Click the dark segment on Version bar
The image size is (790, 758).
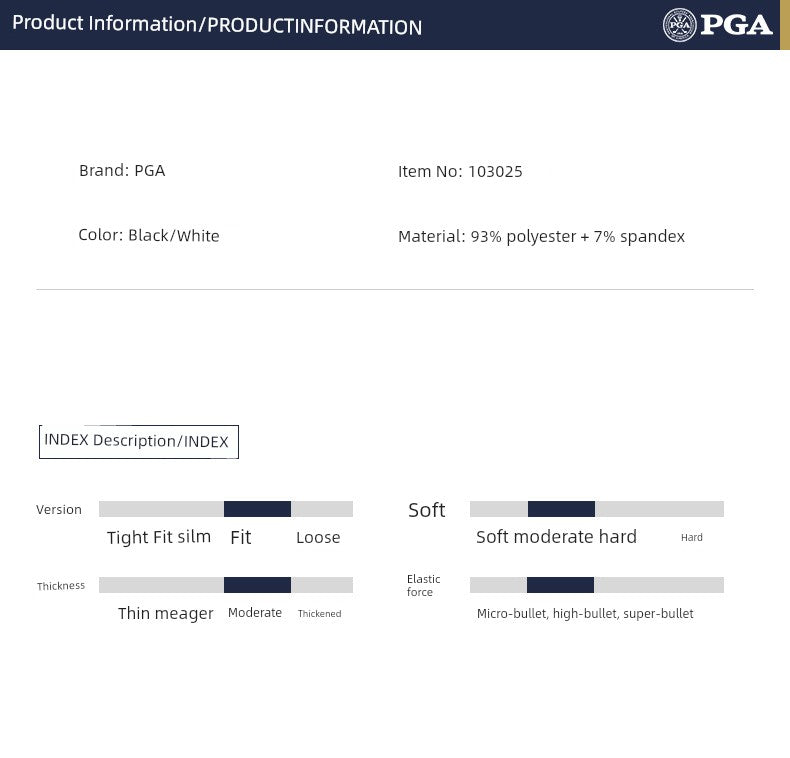(x=257, y=509)
